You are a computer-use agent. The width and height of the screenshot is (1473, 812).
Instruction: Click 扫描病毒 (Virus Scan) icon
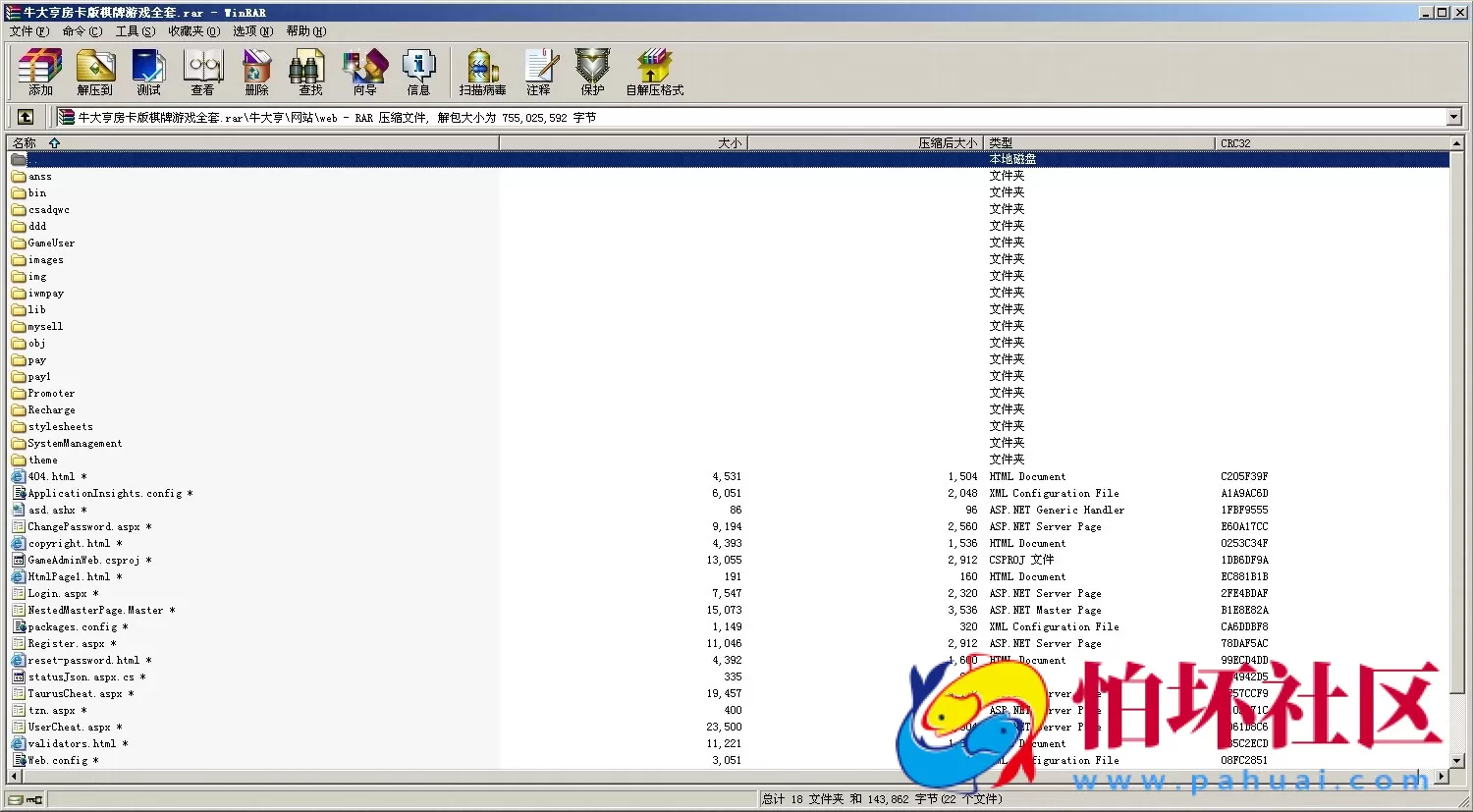[482, 72]
